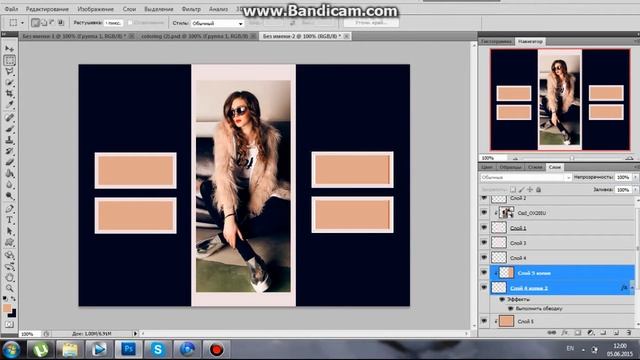
Task: Add a layer mask from Layers panel bottom
Action: (578, 333)
